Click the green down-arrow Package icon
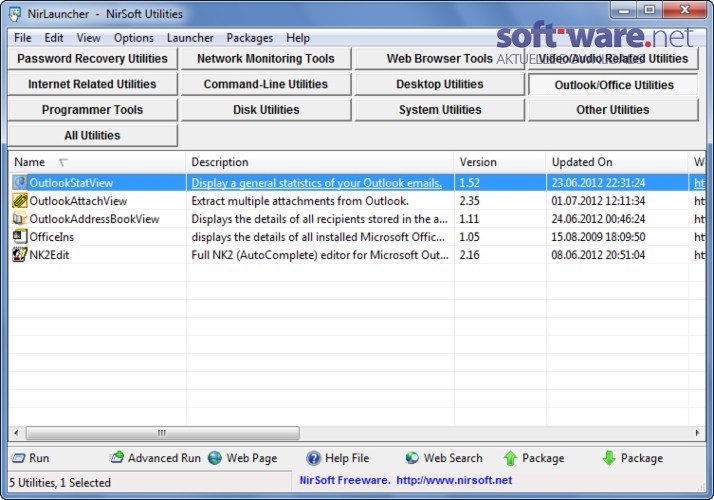714x500 pixels. pyautogui.click(x=609, y=458)
